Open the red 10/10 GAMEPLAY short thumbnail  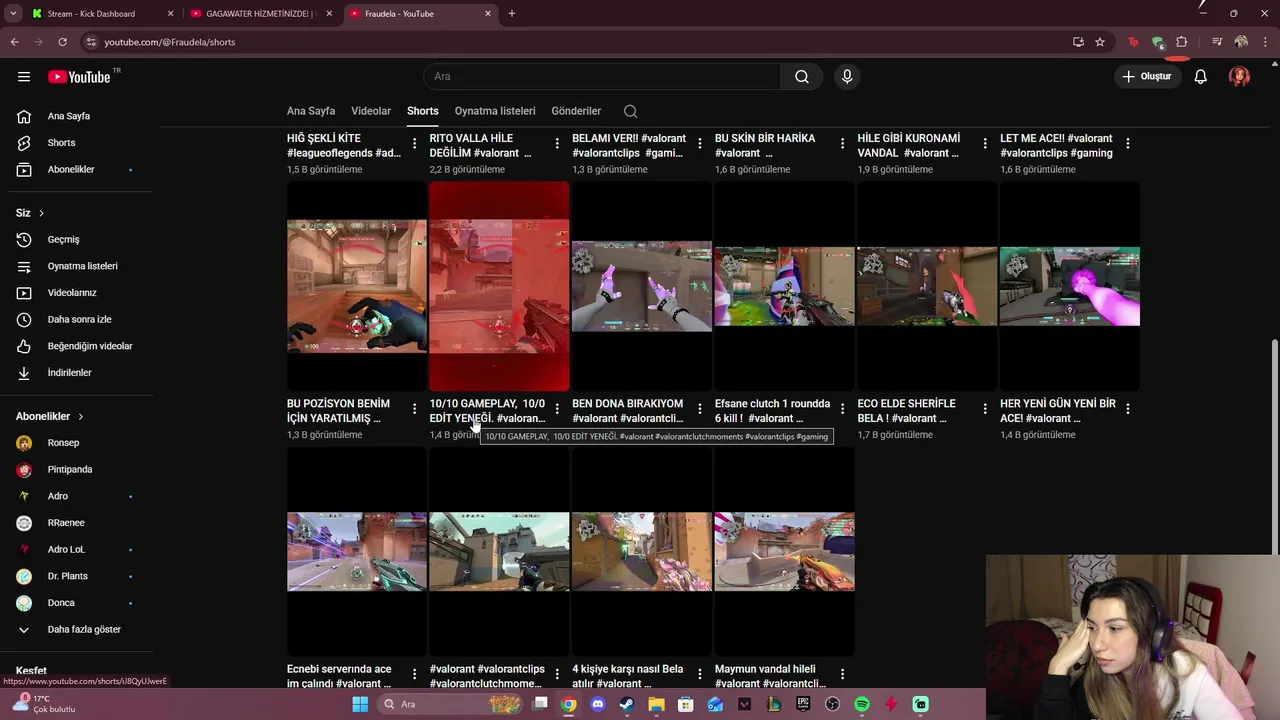click(x=499, y=286)
